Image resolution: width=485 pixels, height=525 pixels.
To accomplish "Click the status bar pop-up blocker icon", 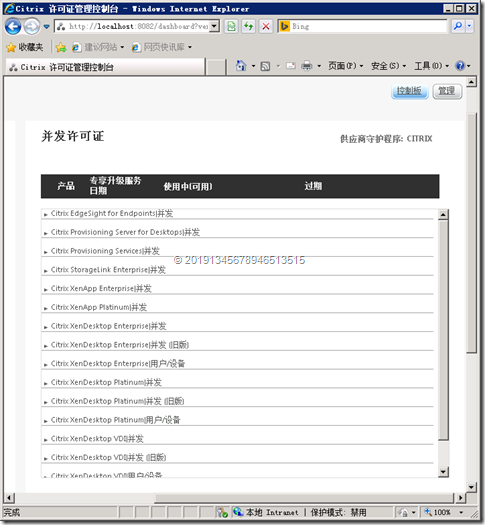I will pos(222,512).
